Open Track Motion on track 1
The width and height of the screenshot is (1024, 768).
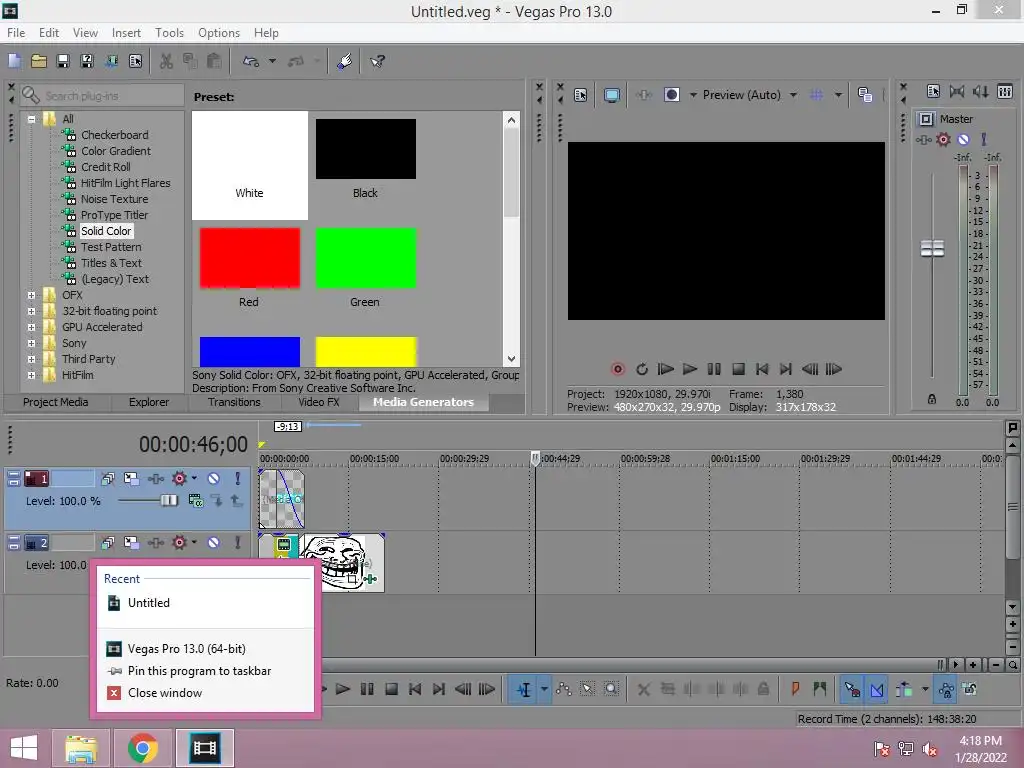[x=131, y=479]
